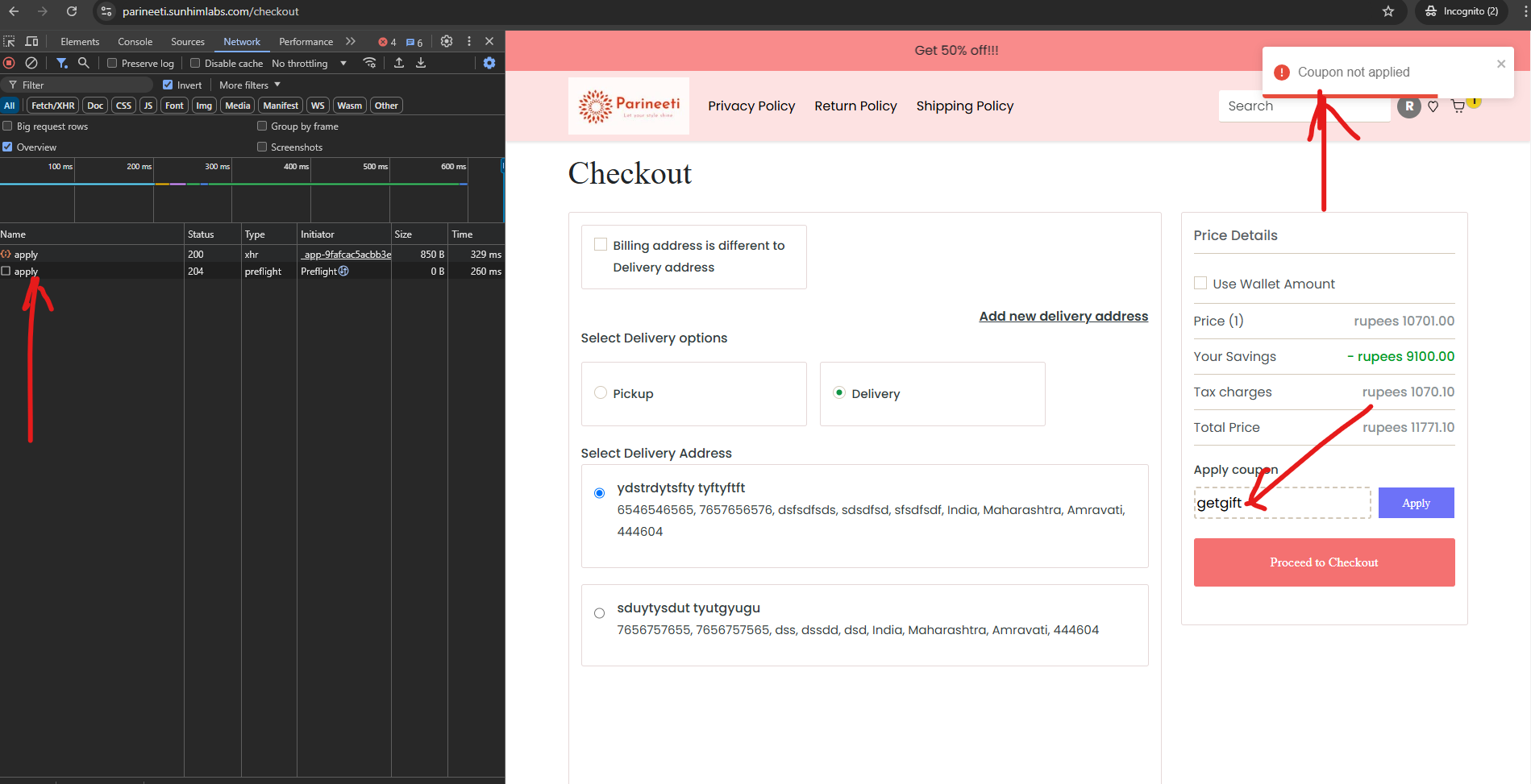
Task: Filter requests by WS type
Action: point(318,106)
